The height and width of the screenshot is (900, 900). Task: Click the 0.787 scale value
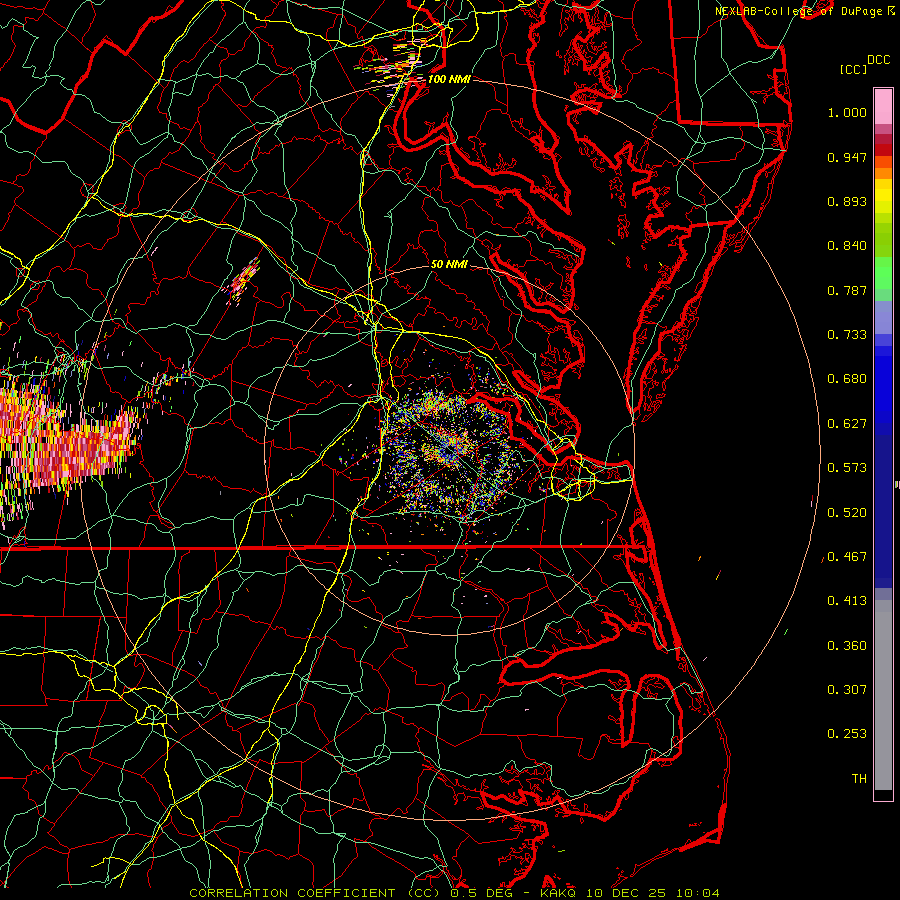click(x=847, y=290)
